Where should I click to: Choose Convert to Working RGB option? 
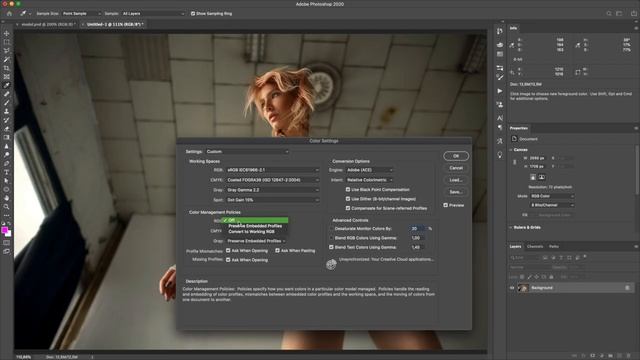[255, 231]
